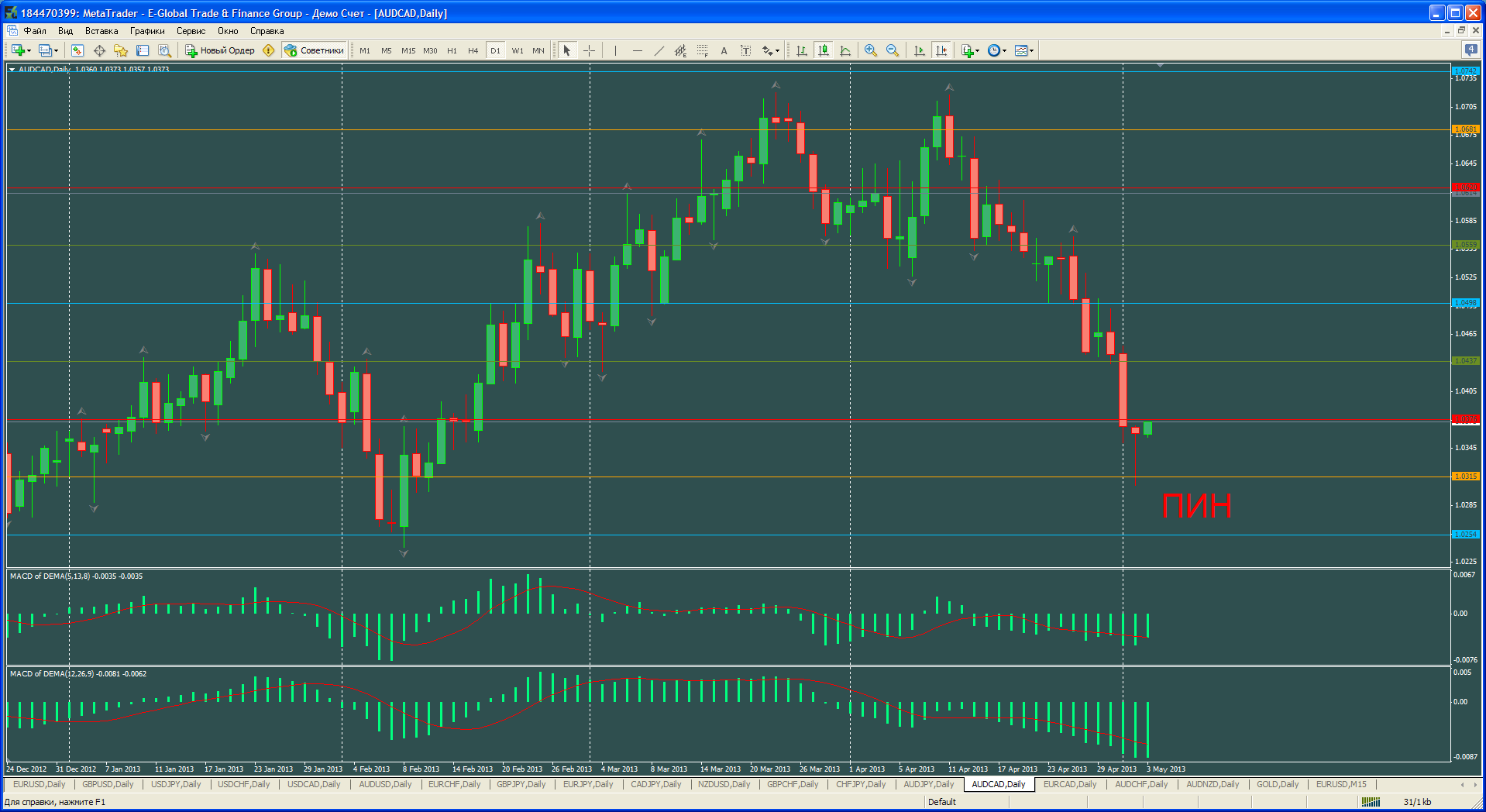Open the chat notification icon
1486x812 pixels.
click(x=1471, y=50)
